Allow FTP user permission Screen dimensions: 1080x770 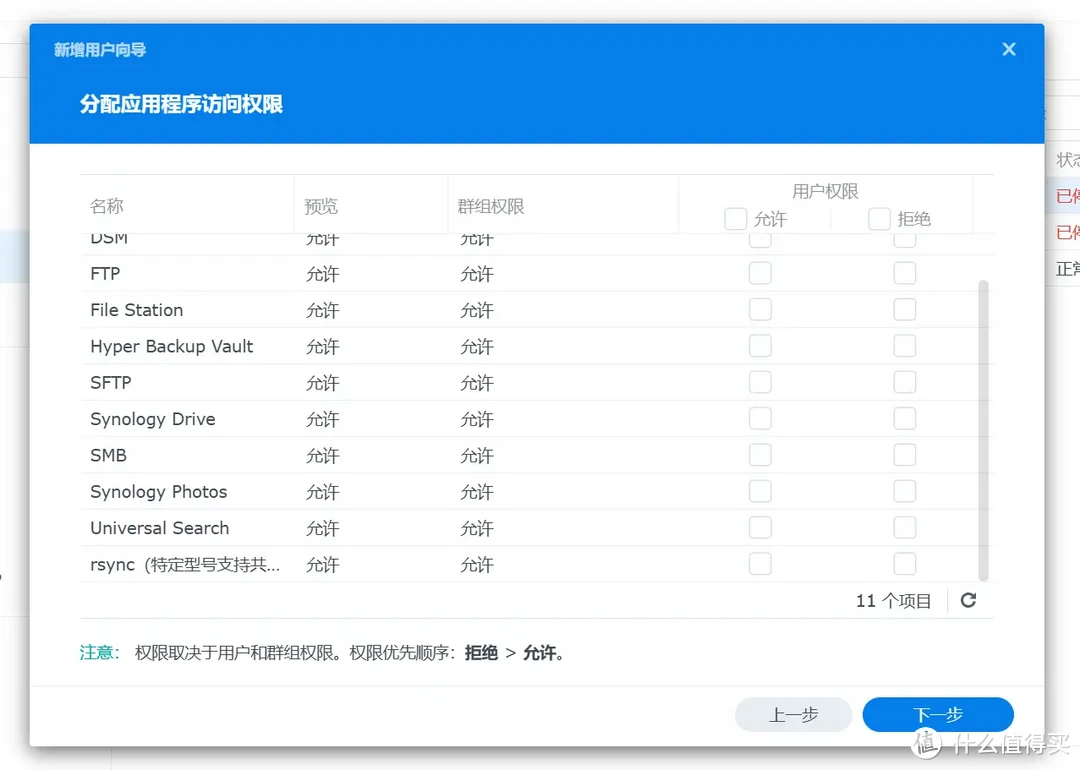pyautogui.click(x=760, y=272)
